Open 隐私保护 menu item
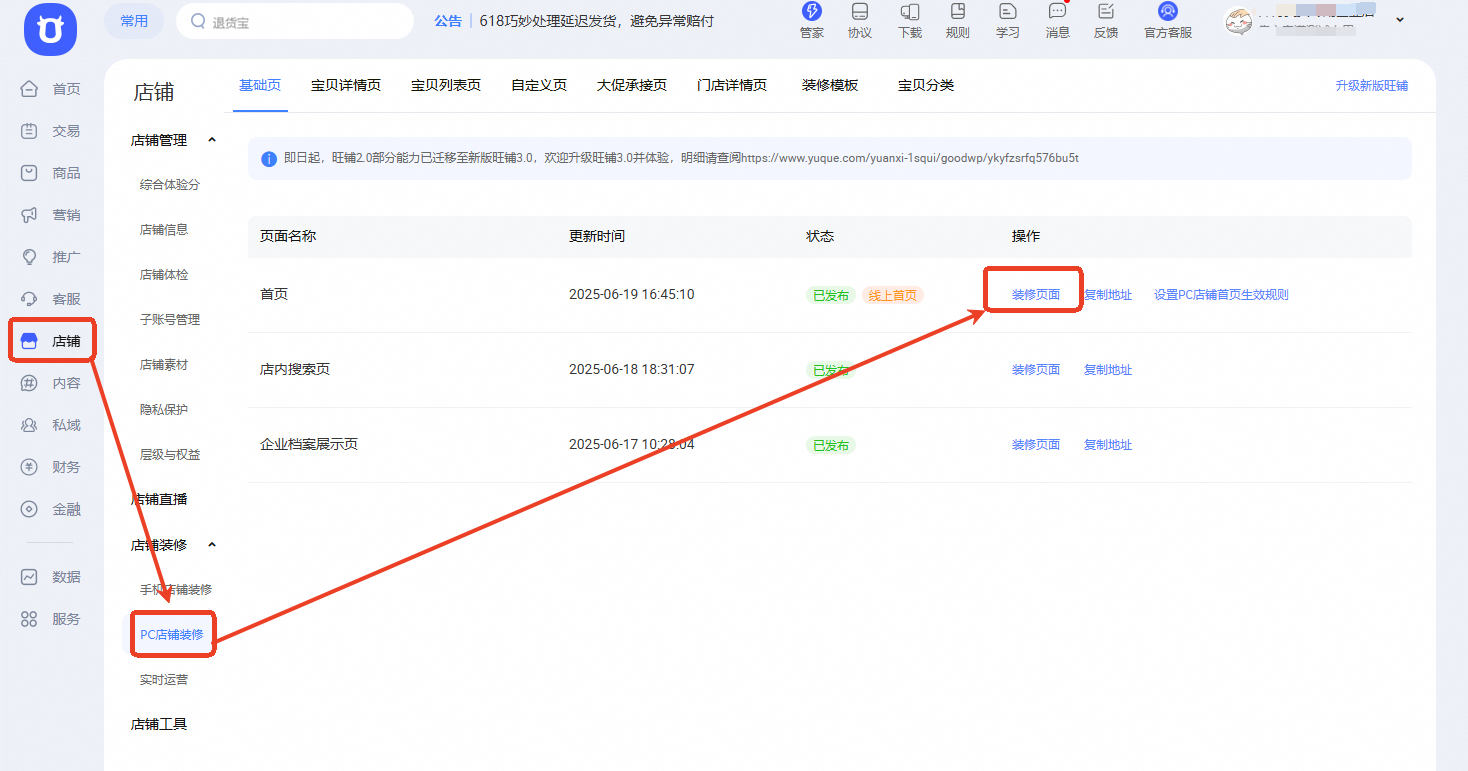 164,410
